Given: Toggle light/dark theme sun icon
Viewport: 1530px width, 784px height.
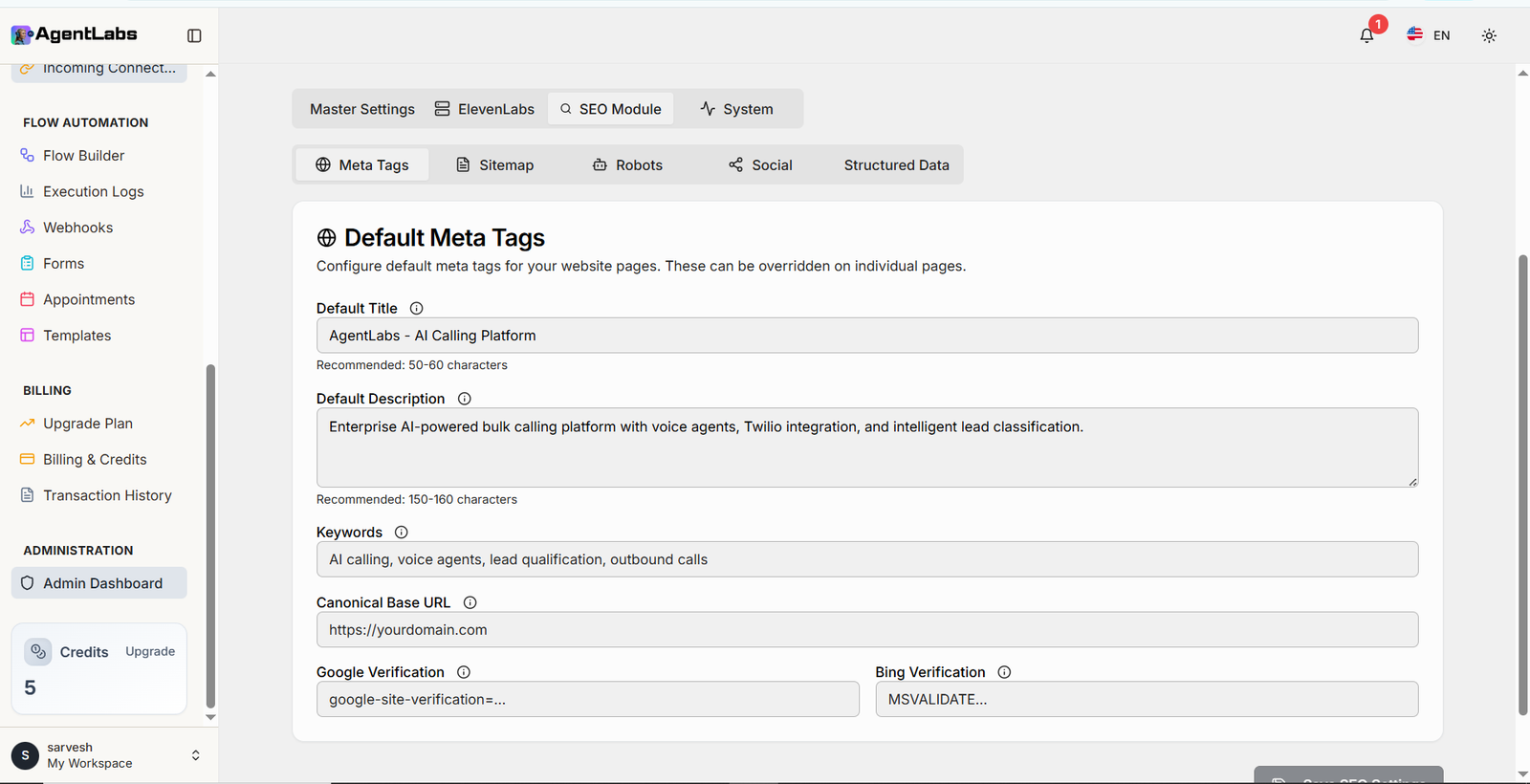Looking at the screenshot, I should pyautogui.click(x=1489, y=35).
